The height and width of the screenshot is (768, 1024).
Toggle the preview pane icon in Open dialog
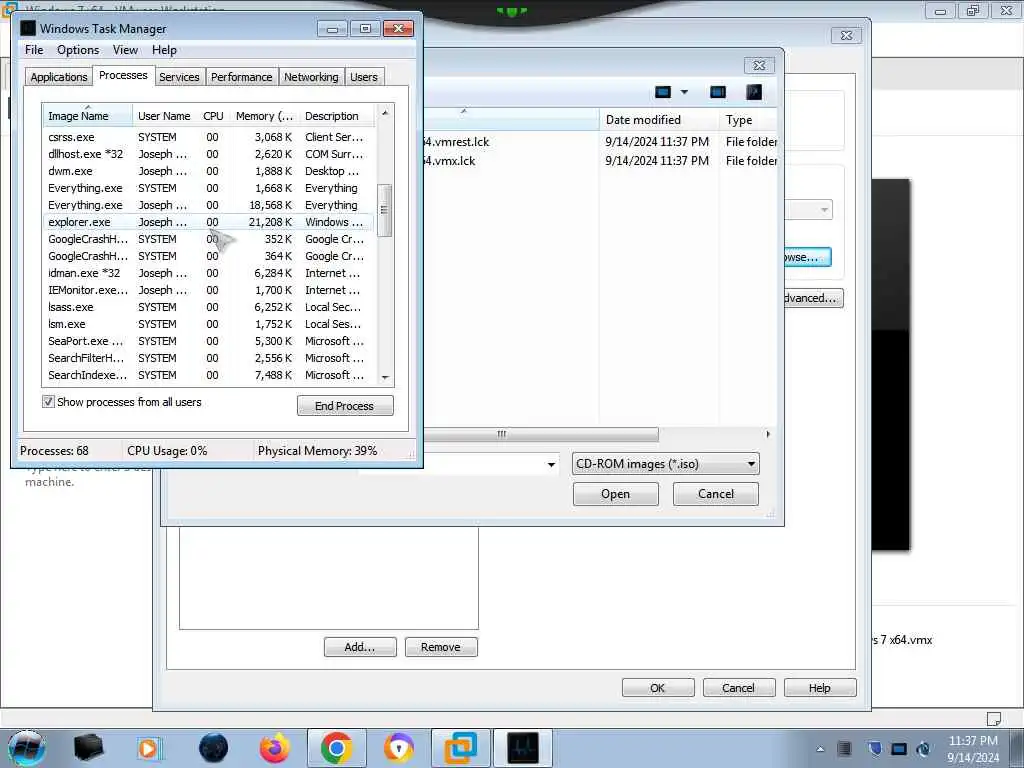(718, 92)
